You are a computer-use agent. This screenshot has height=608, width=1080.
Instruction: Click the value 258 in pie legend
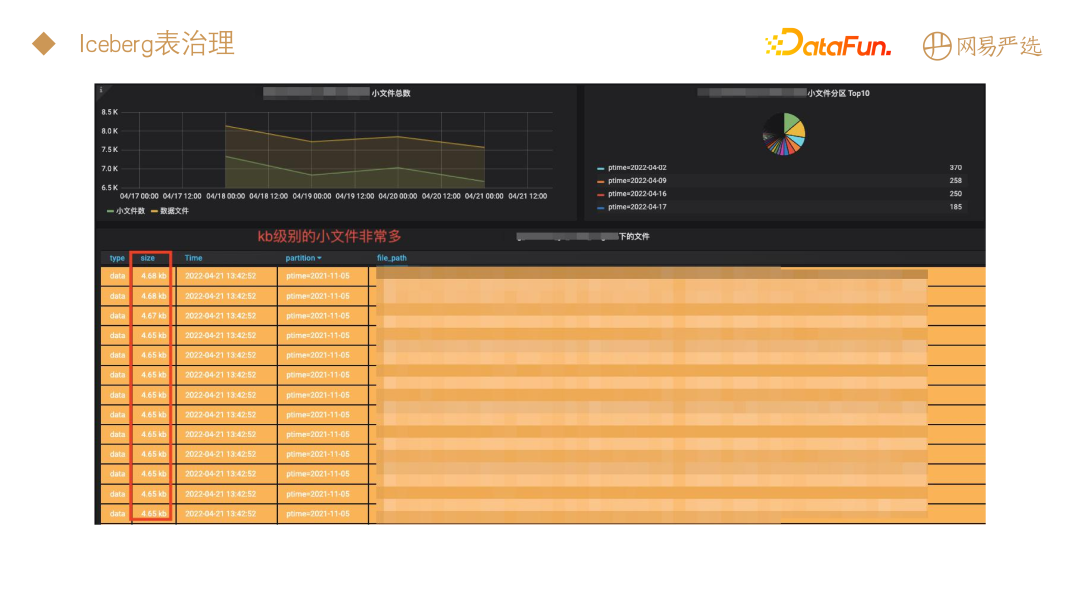click(x=955, y=180)
